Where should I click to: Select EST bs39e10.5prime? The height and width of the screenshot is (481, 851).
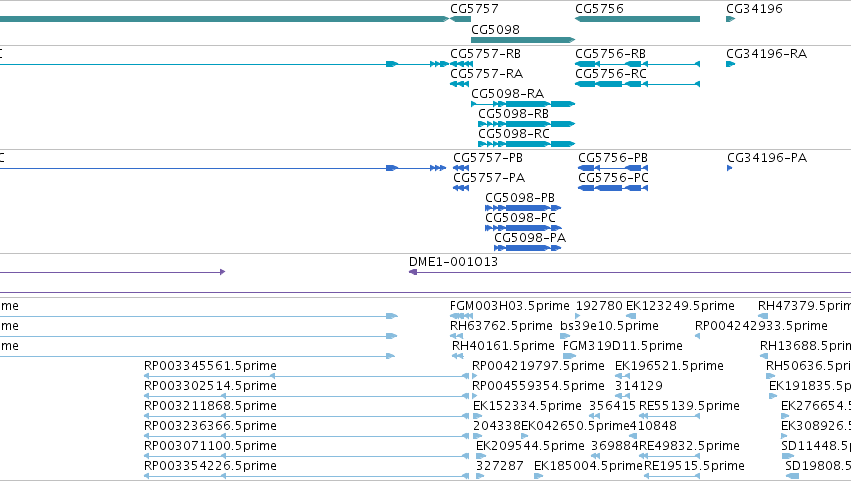[609, 326]
